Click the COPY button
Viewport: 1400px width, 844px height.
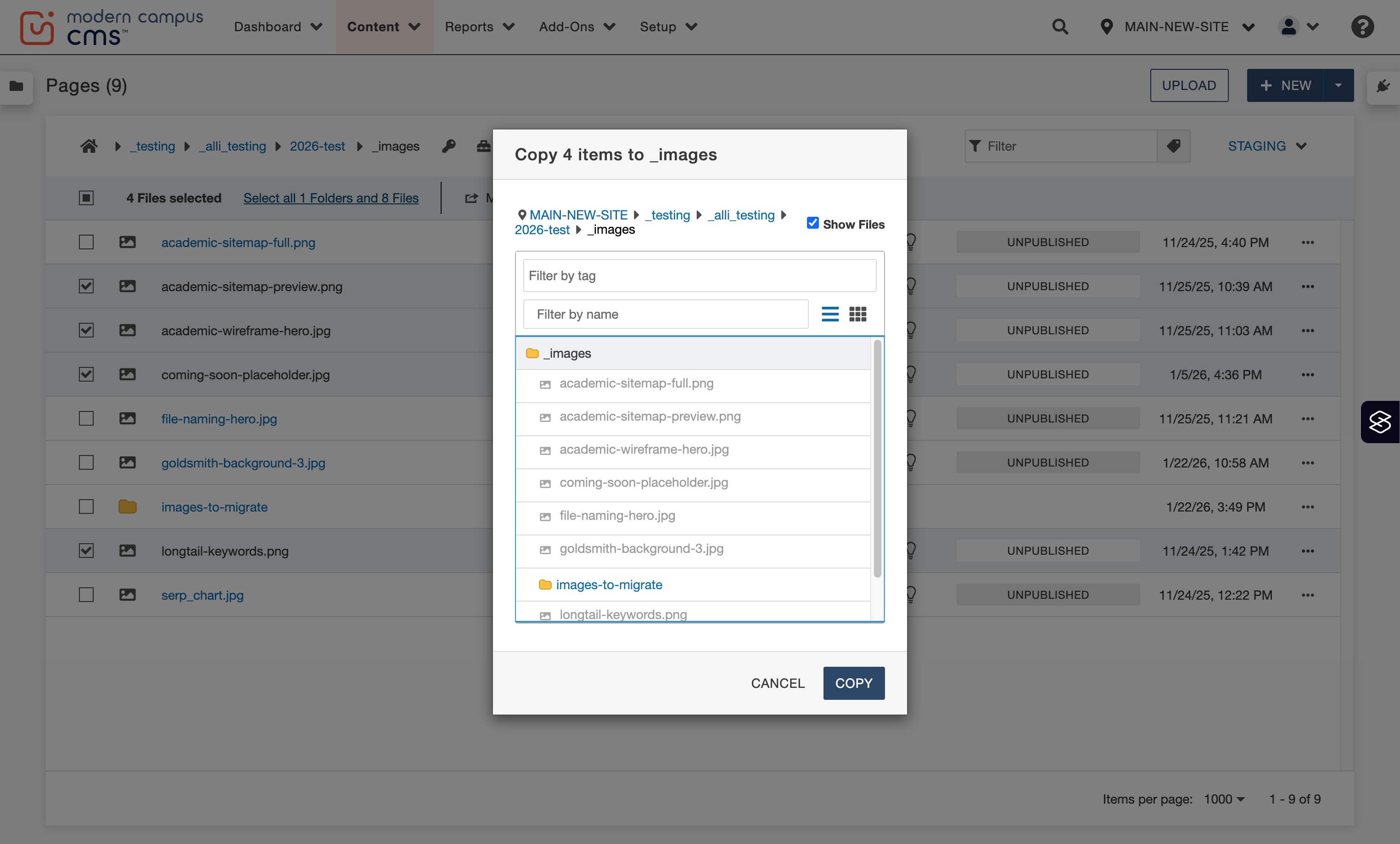pos(853,683)
